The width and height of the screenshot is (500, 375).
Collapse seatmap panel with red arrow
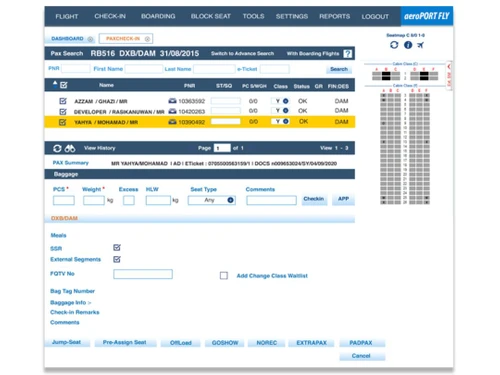(x=449, y=67)
